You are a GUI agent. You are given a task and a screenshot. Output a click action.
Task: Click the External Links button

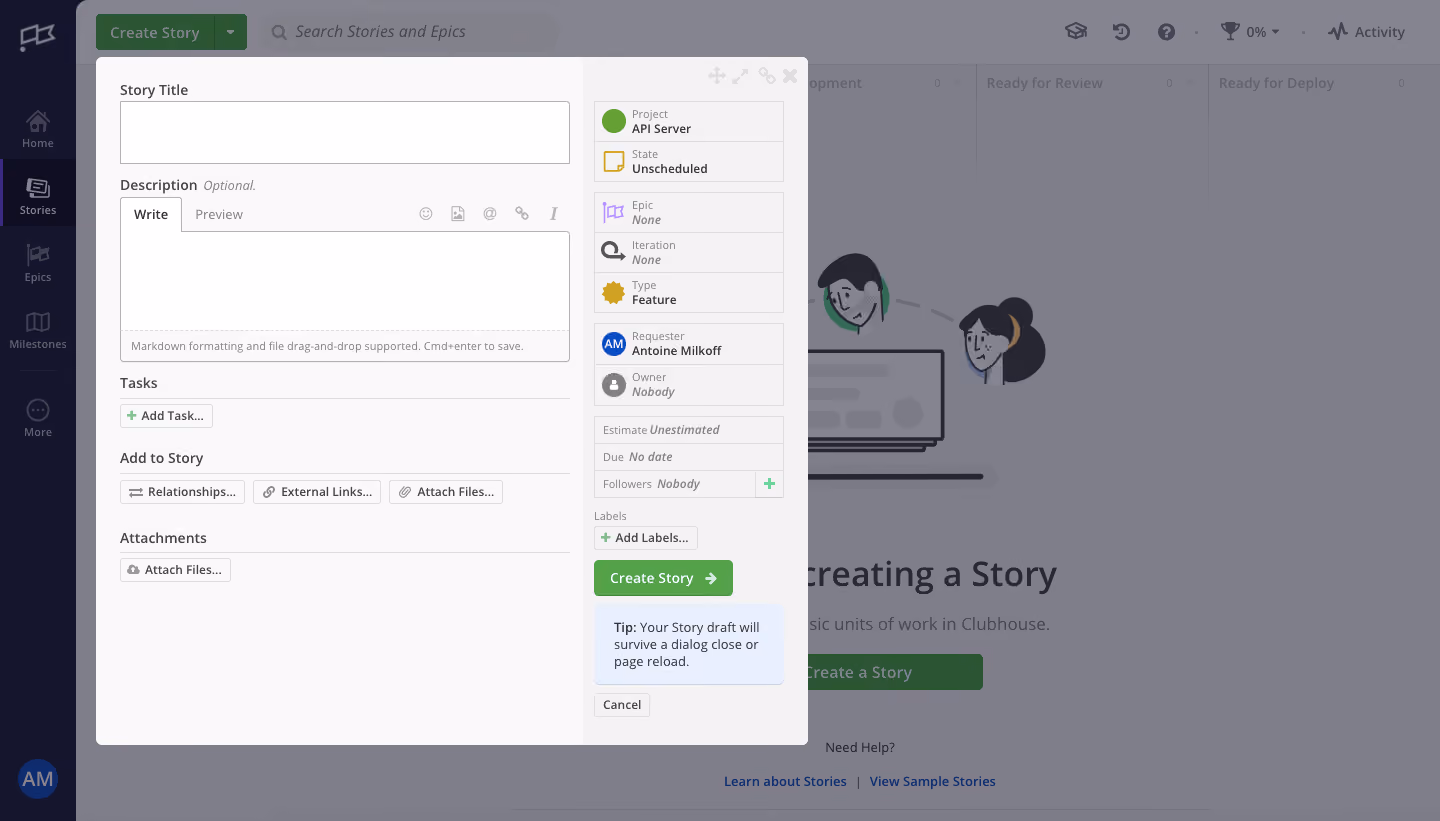317,492
